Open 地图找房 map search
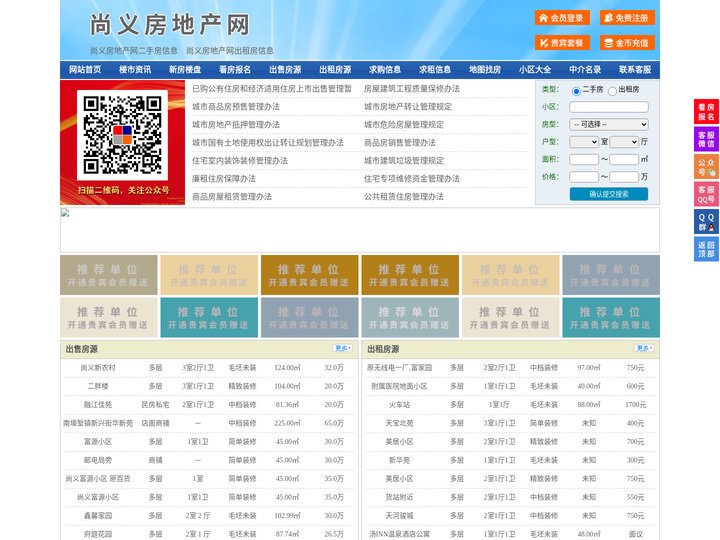The width and height of the screenshot is (720, 540). tap(485, 70)
